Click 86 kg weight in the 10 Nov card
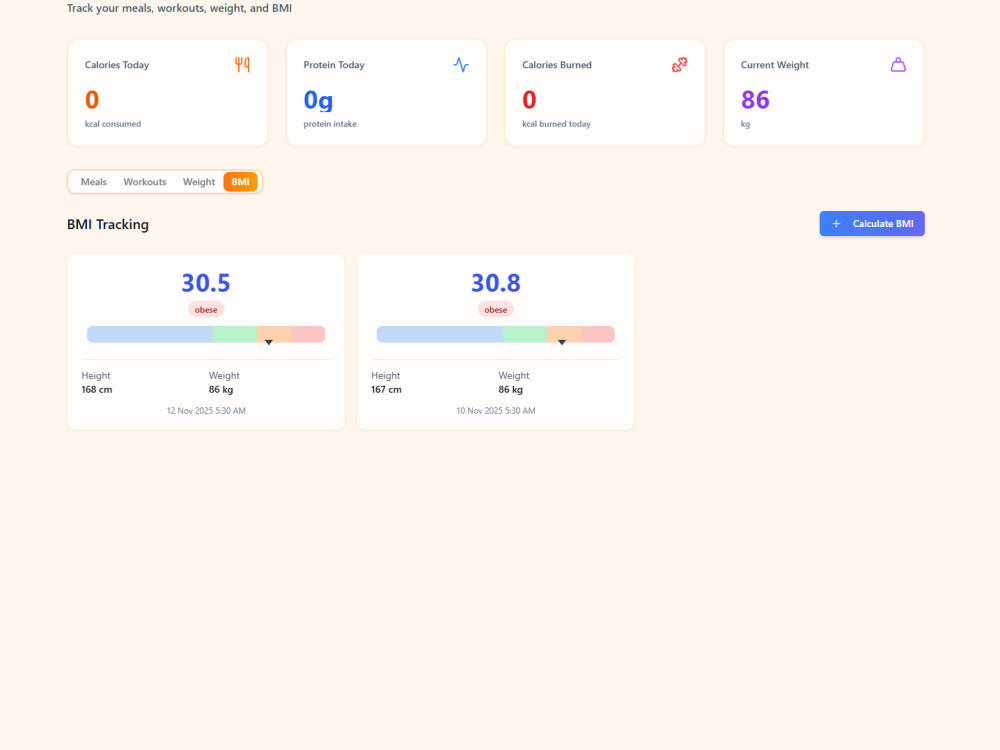The width and height of the screenshot is (1000, 750). click(x=511, y=390)
